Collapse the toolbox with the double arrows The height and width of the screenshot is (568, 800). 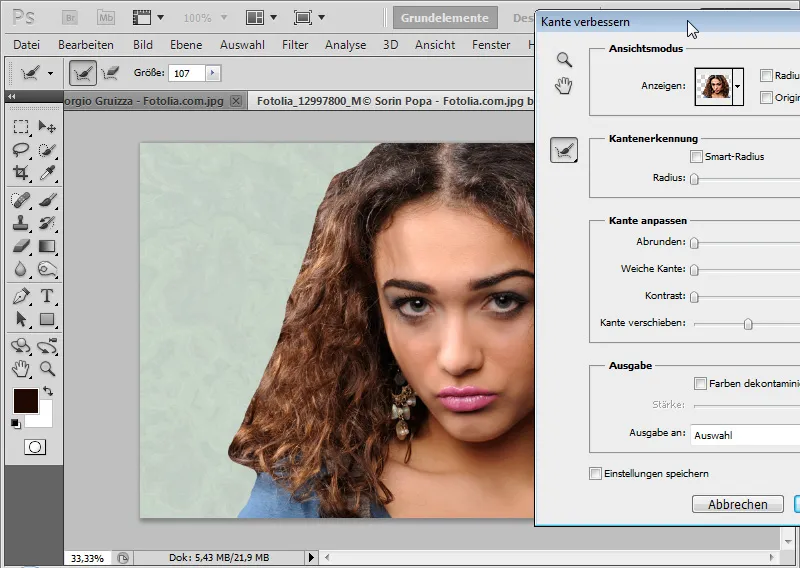click(x=12, y=96)
